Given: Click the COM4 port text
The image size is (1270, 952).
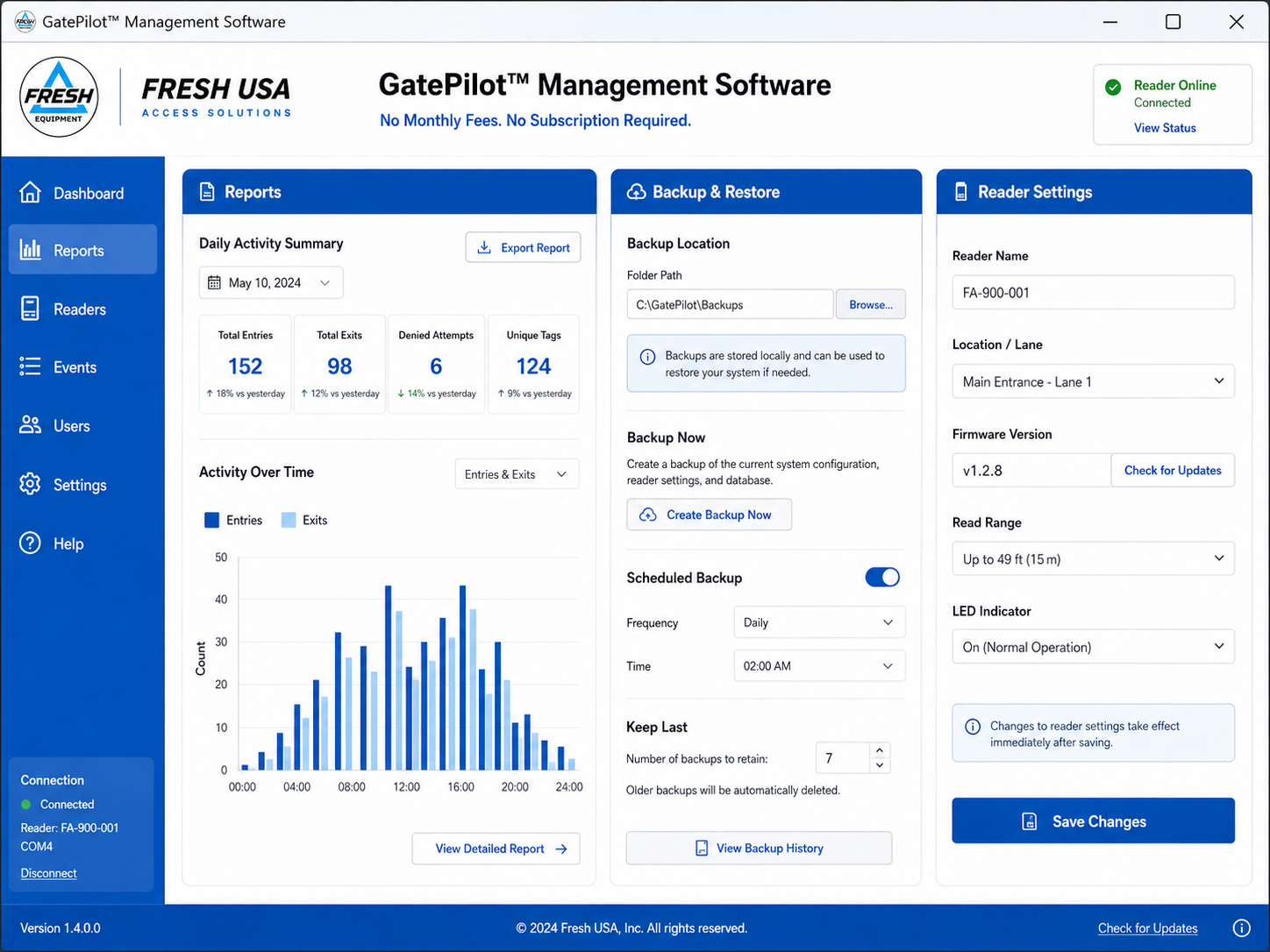Looking at the screenshot, I should [x=37, y=847].
